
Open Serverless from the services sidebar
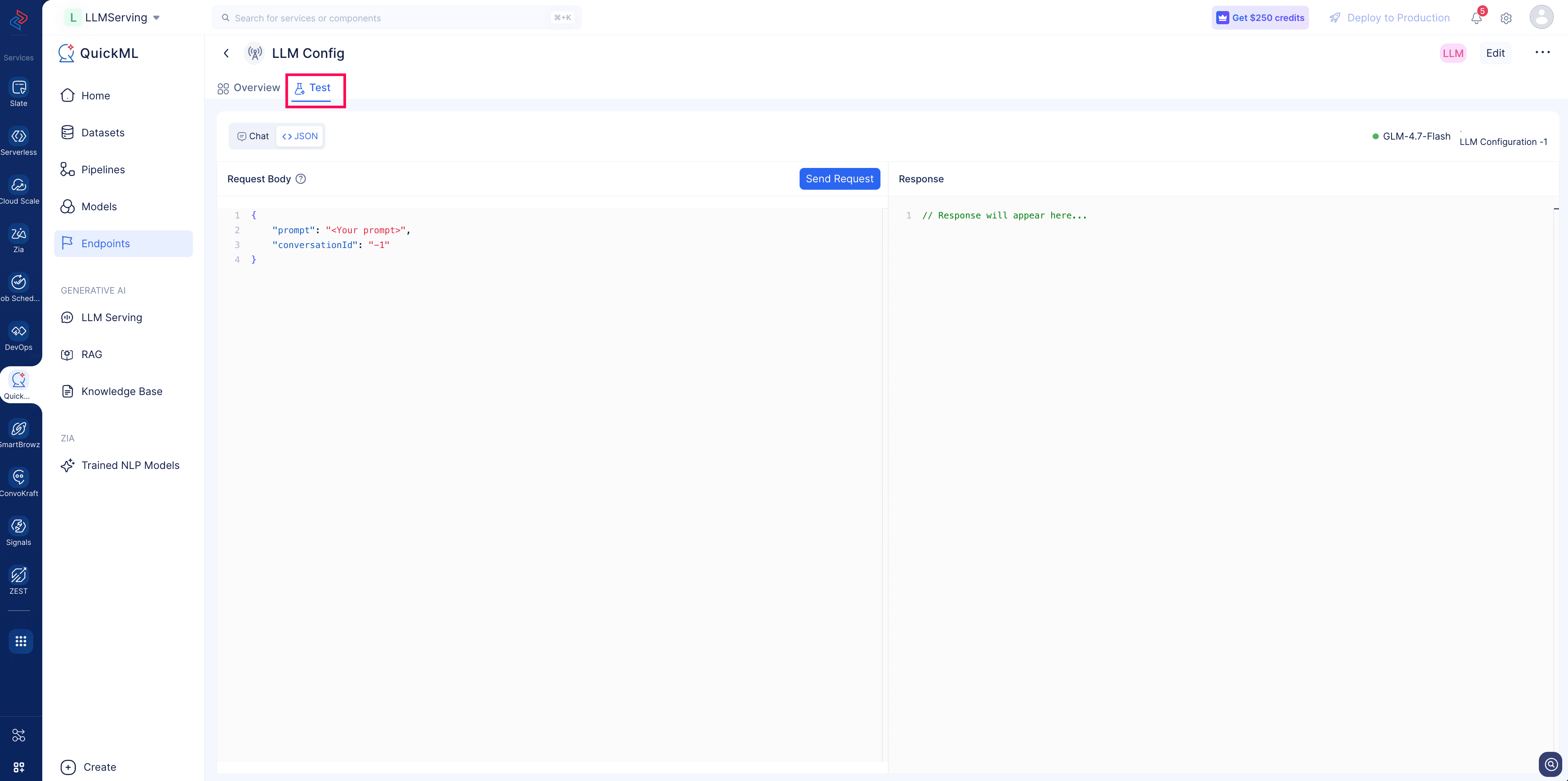click(19, 142)
